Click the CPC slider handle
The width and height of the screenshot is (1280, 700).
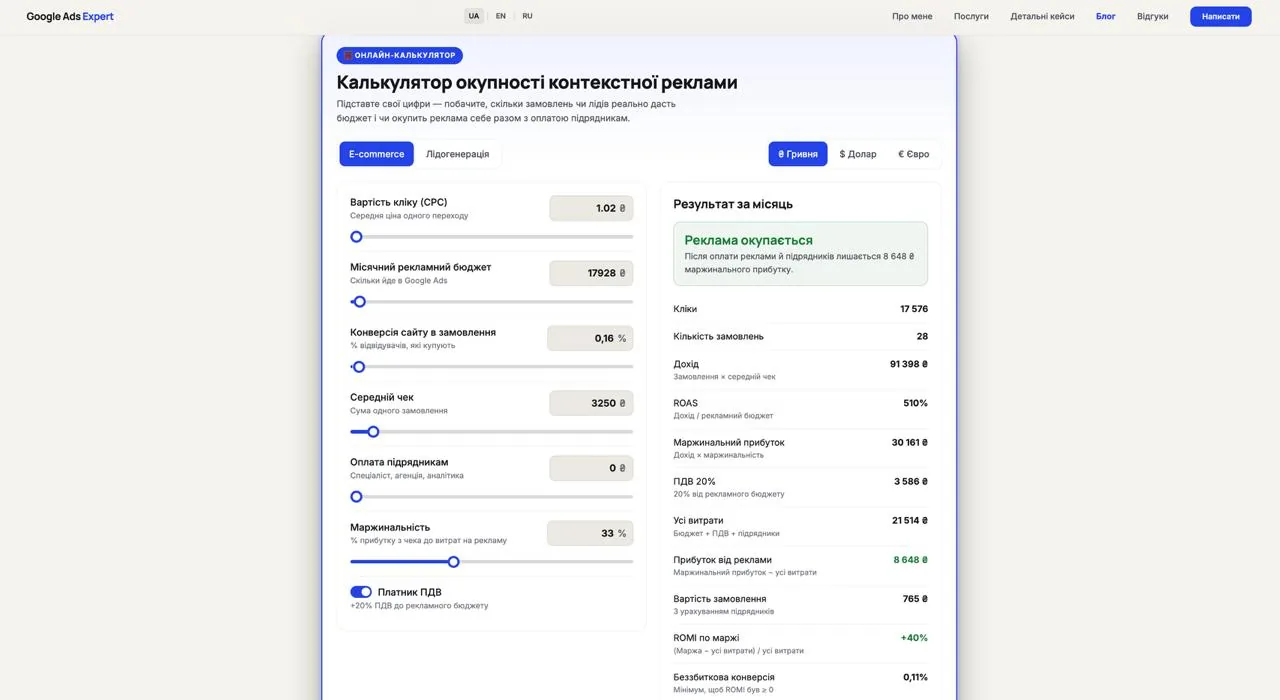pos(356,237)
